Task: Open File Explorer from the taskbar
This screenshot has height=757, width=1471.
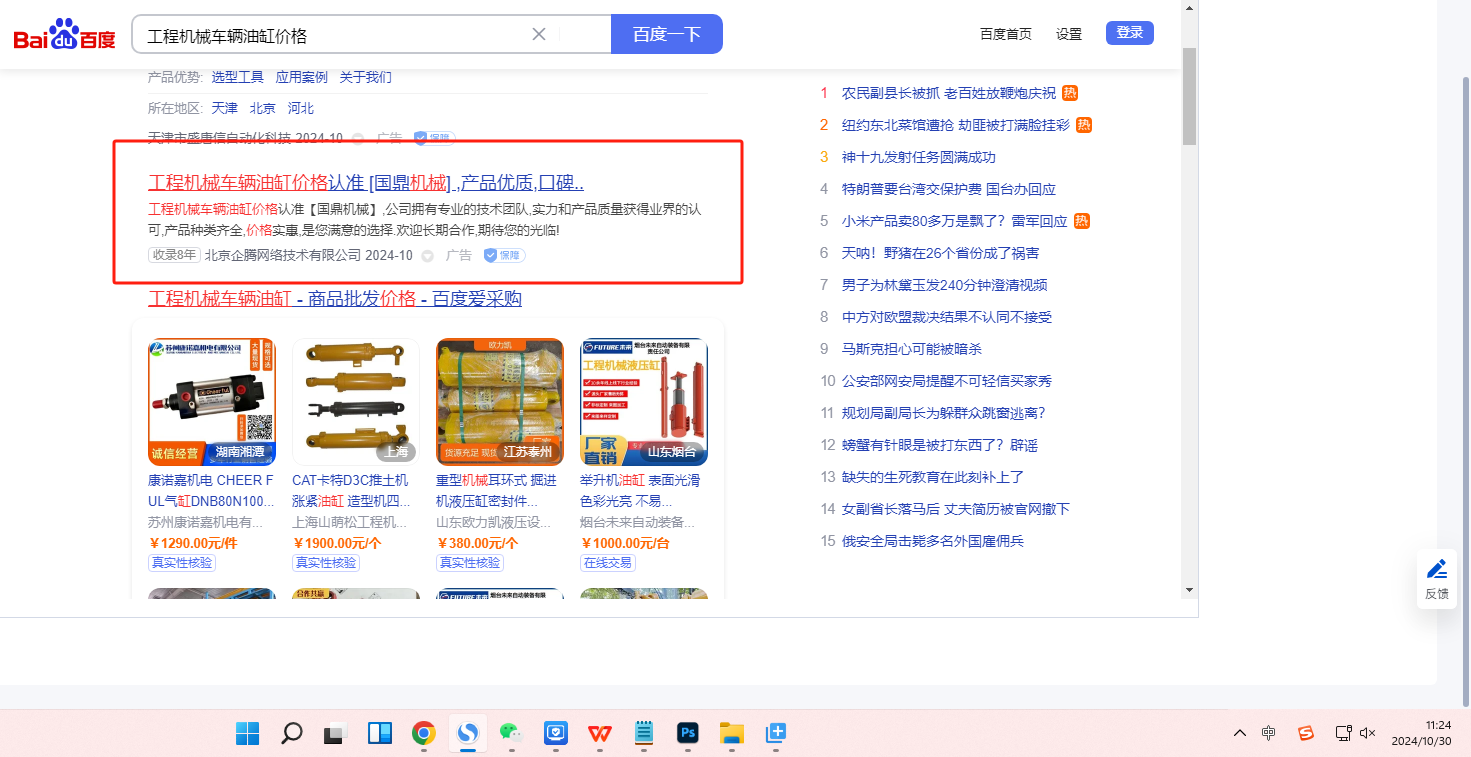Action: 731,733
